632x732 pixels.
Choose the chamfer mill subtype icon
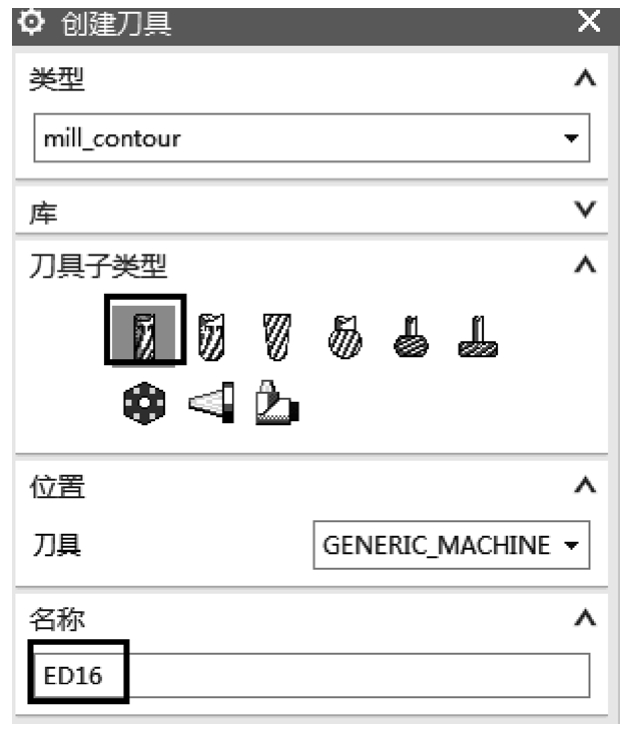211,337
